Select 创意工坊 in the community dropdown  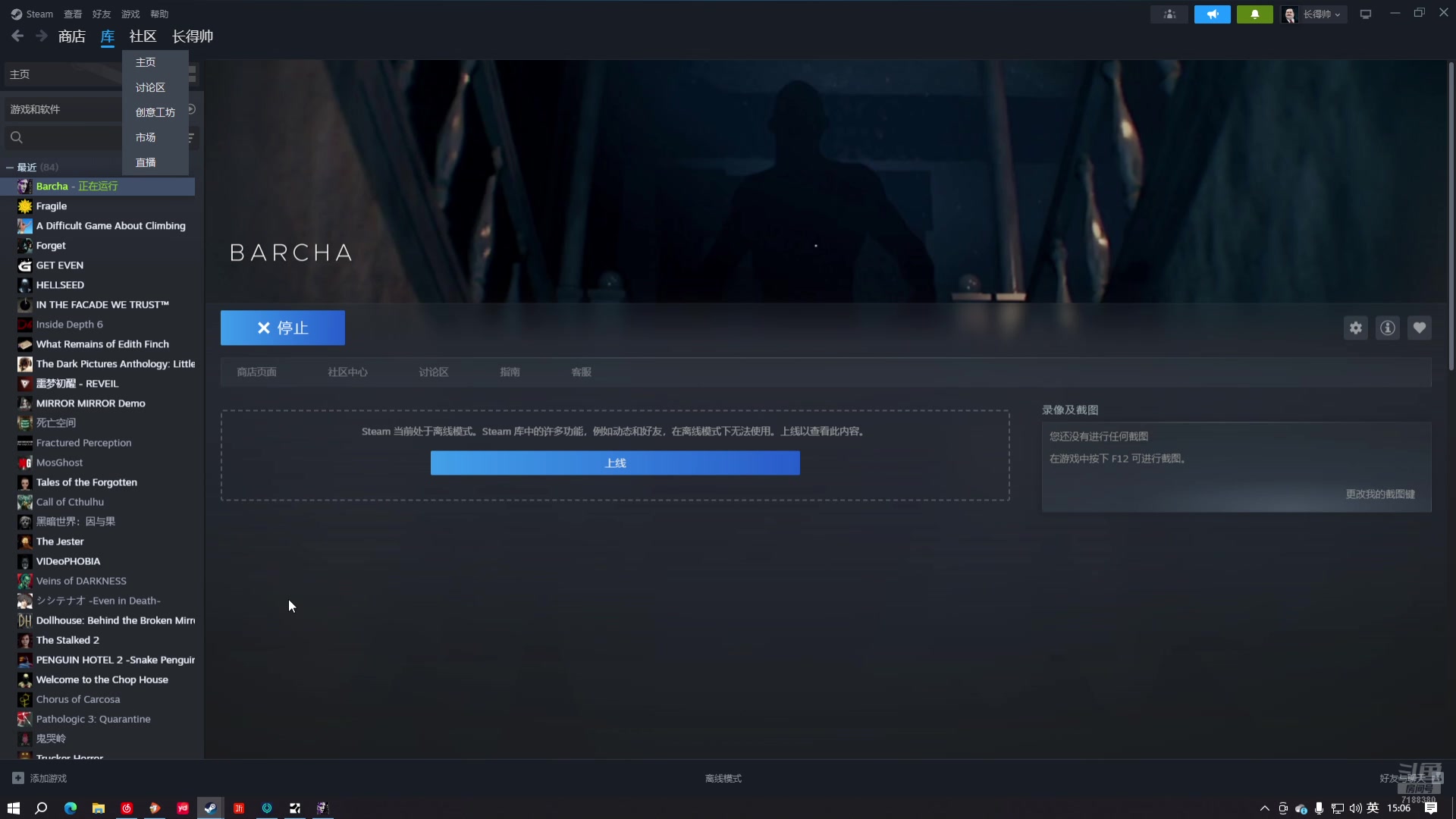(155, 112)
